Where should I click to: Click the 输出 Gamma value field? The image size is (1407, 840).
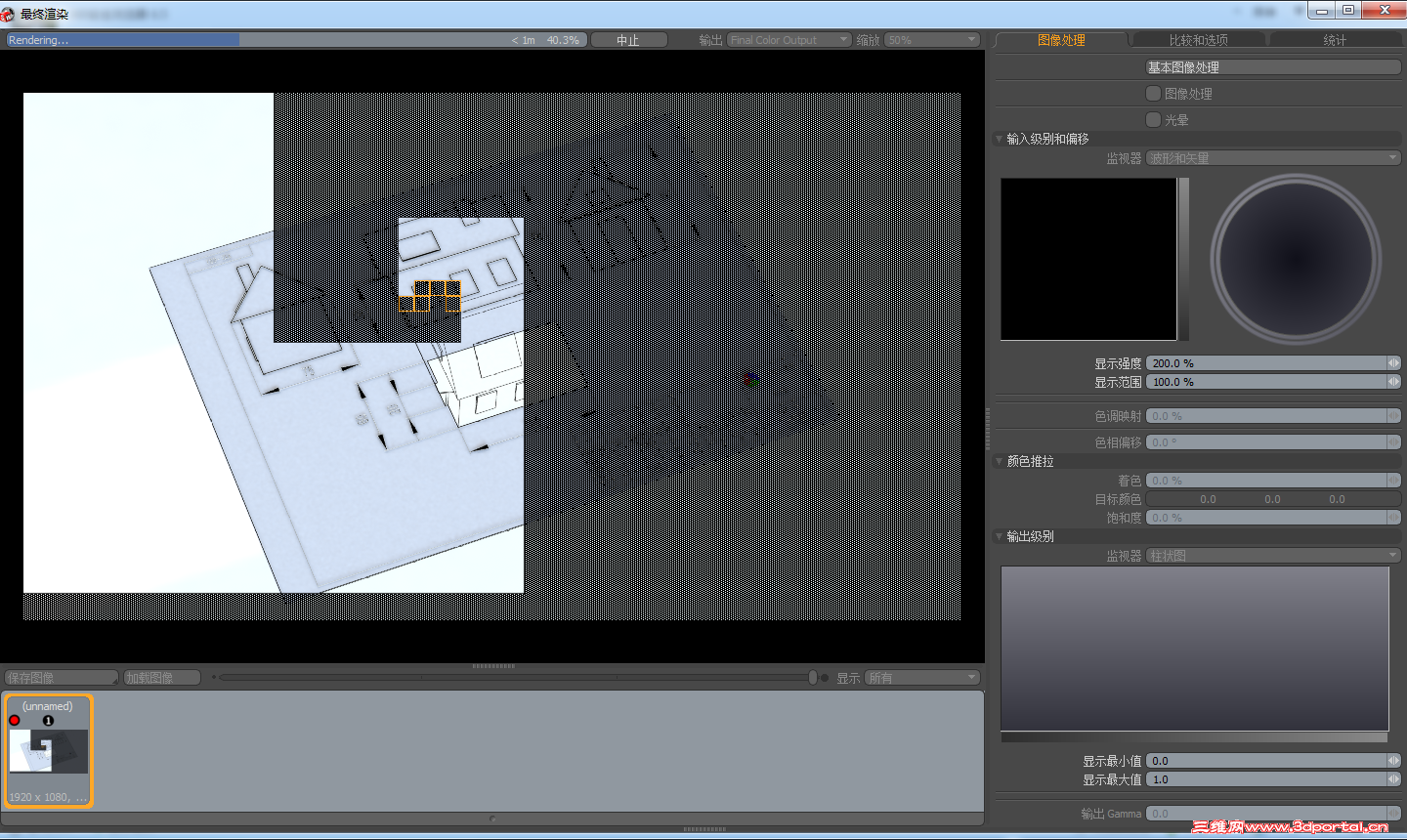(x=1267, y=814)
